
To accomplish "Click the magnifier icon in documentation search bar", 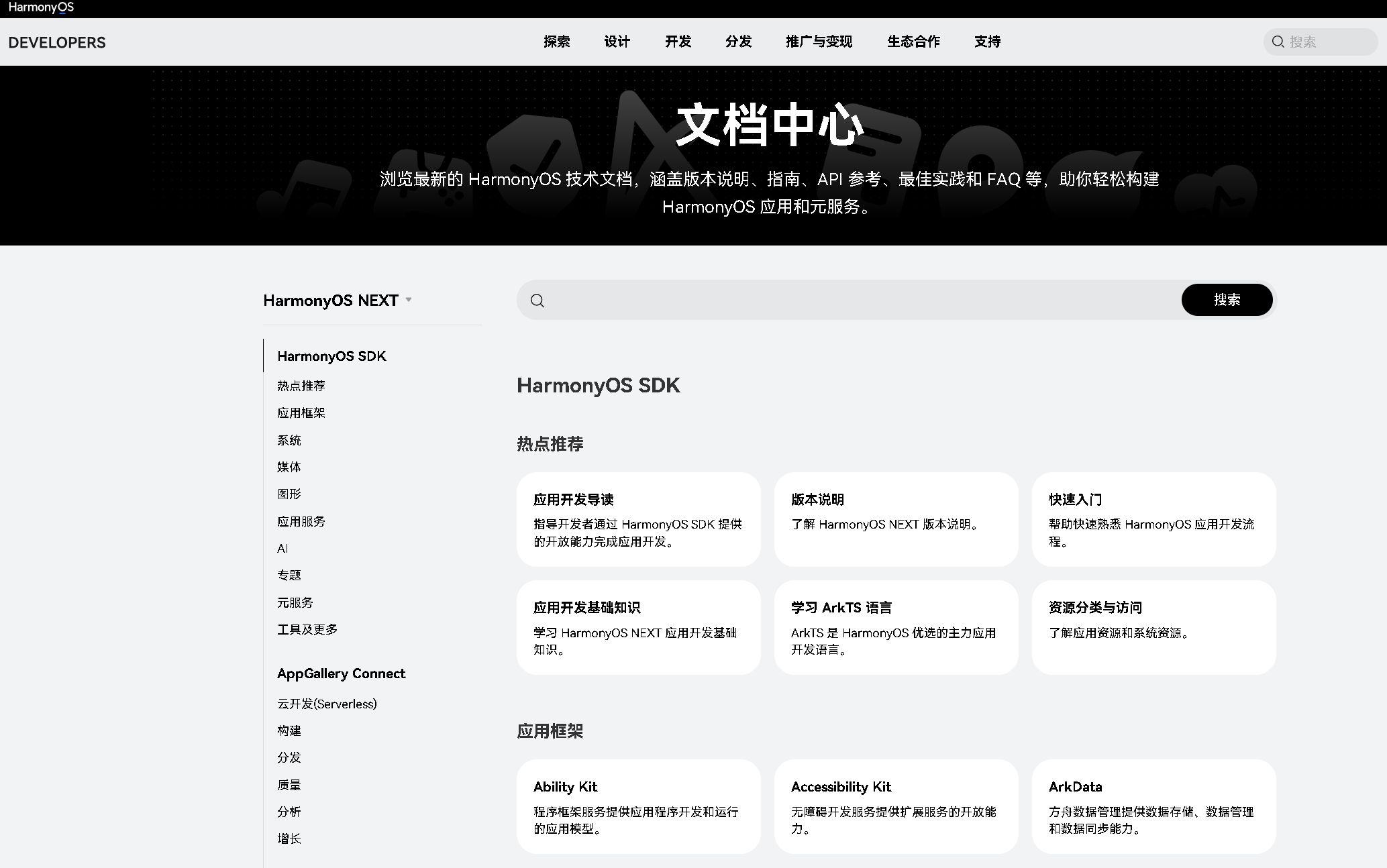I will click(537, 300).
